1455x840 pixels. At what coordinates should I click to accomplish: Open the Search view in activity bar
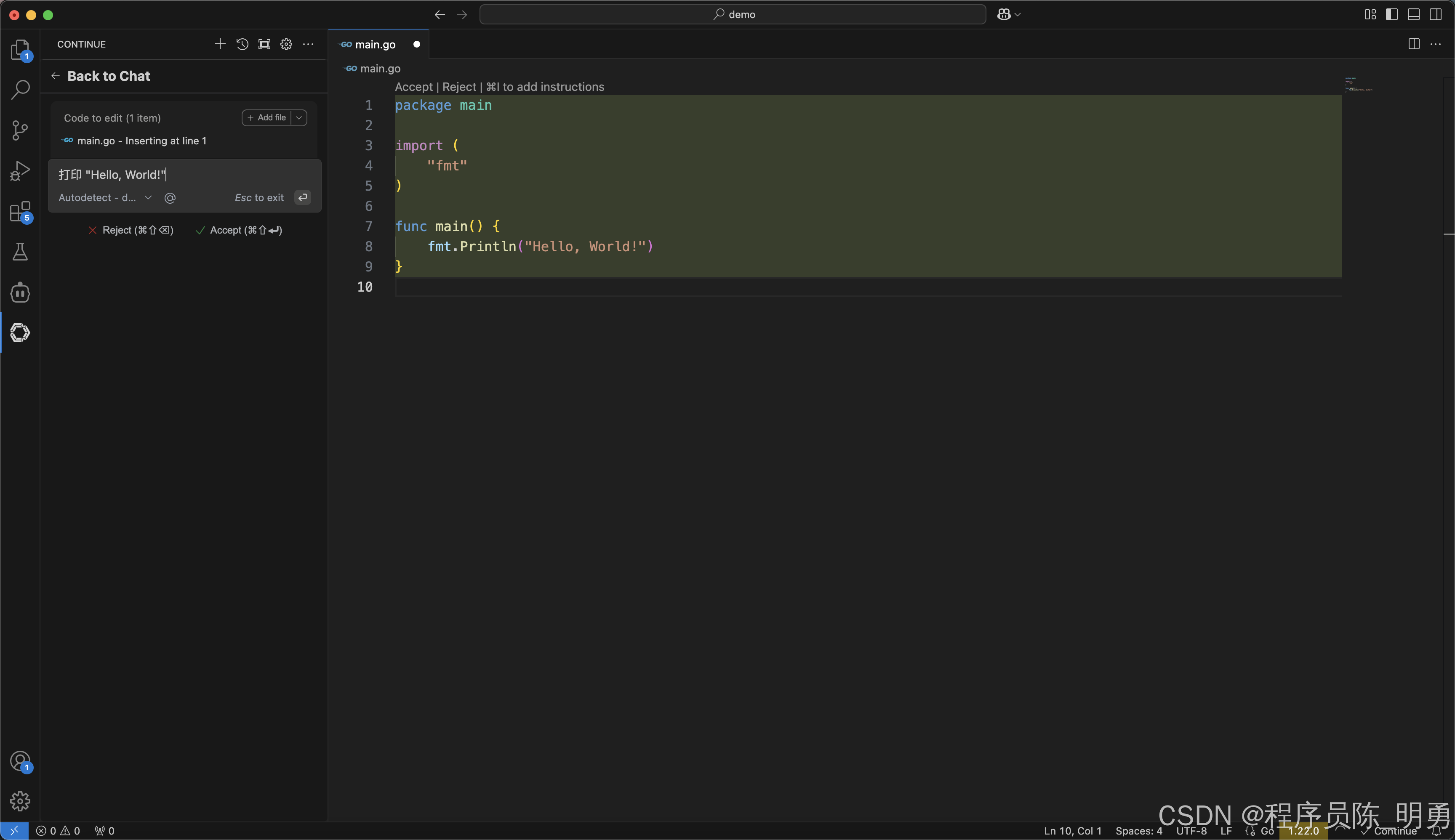coord(20,89)
